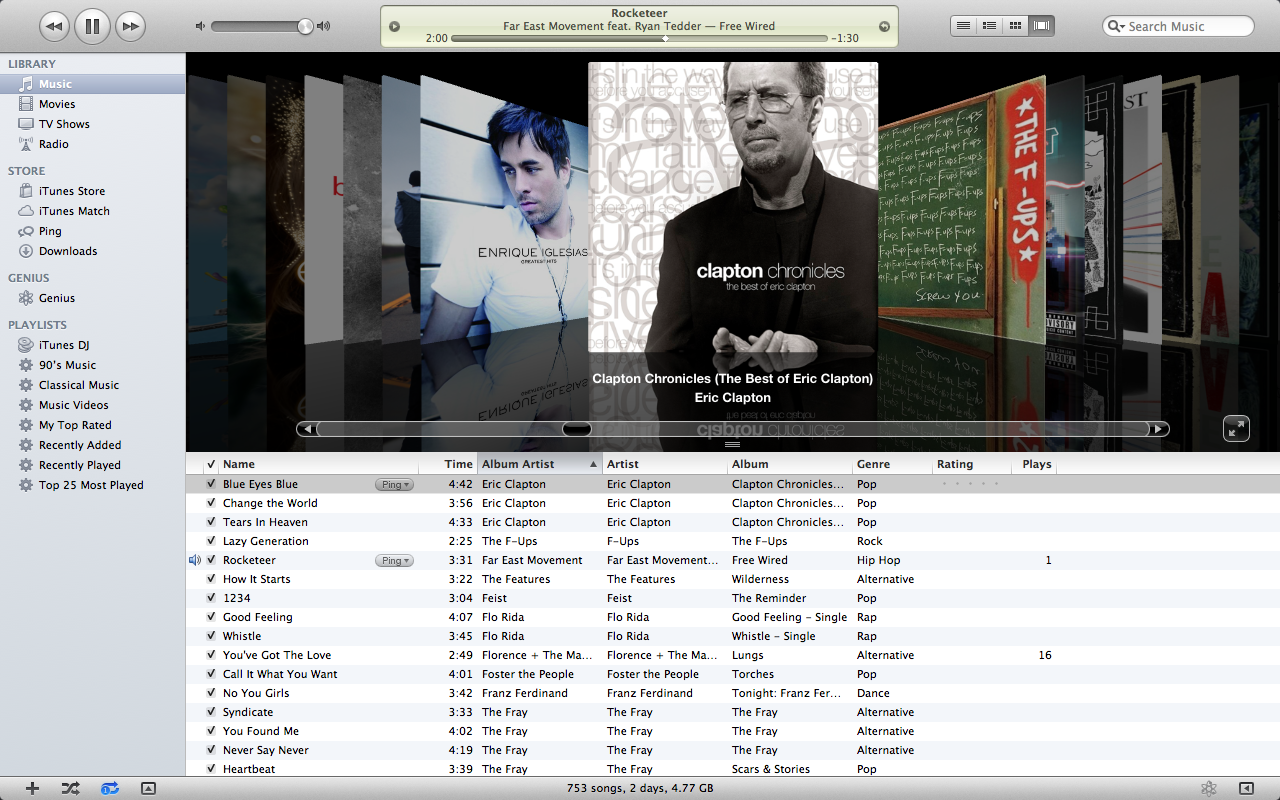
Task: Open the Genius sidebar item
Action: [92, 298]
